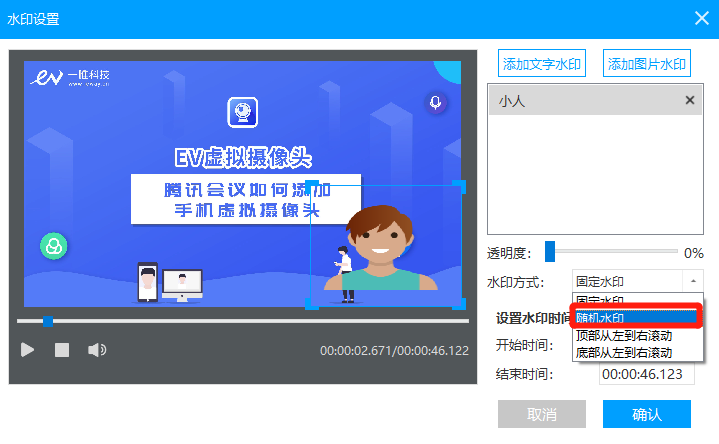Click the bottom-left watermark resize handle
The height and width of the screenshot is (444, 719).
click(x=312, y=304)
